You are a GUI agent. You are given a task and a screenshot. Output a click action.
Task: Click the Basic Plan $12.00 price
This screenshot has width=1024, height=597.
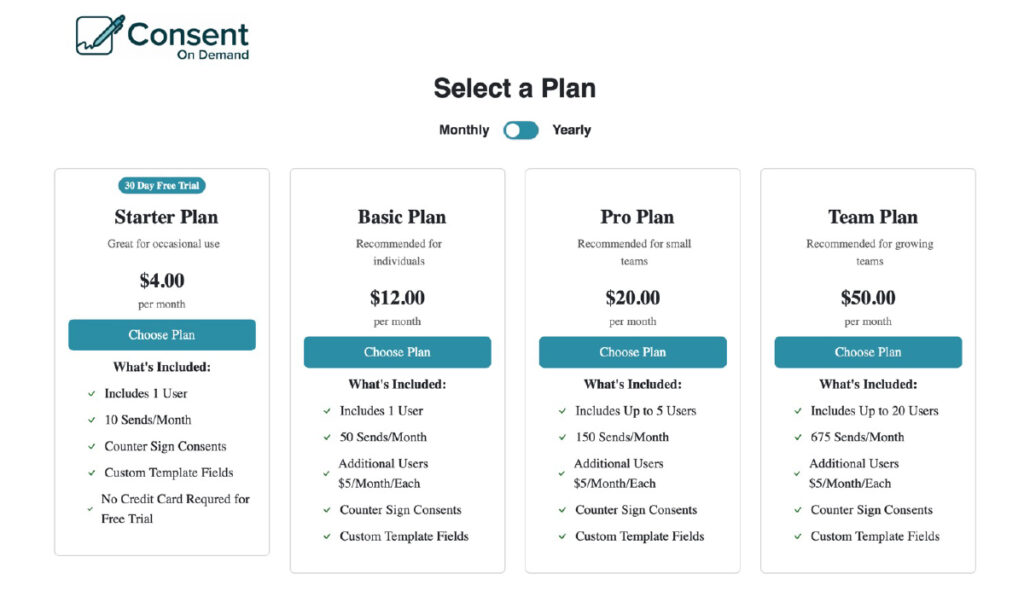coord(397,298)
